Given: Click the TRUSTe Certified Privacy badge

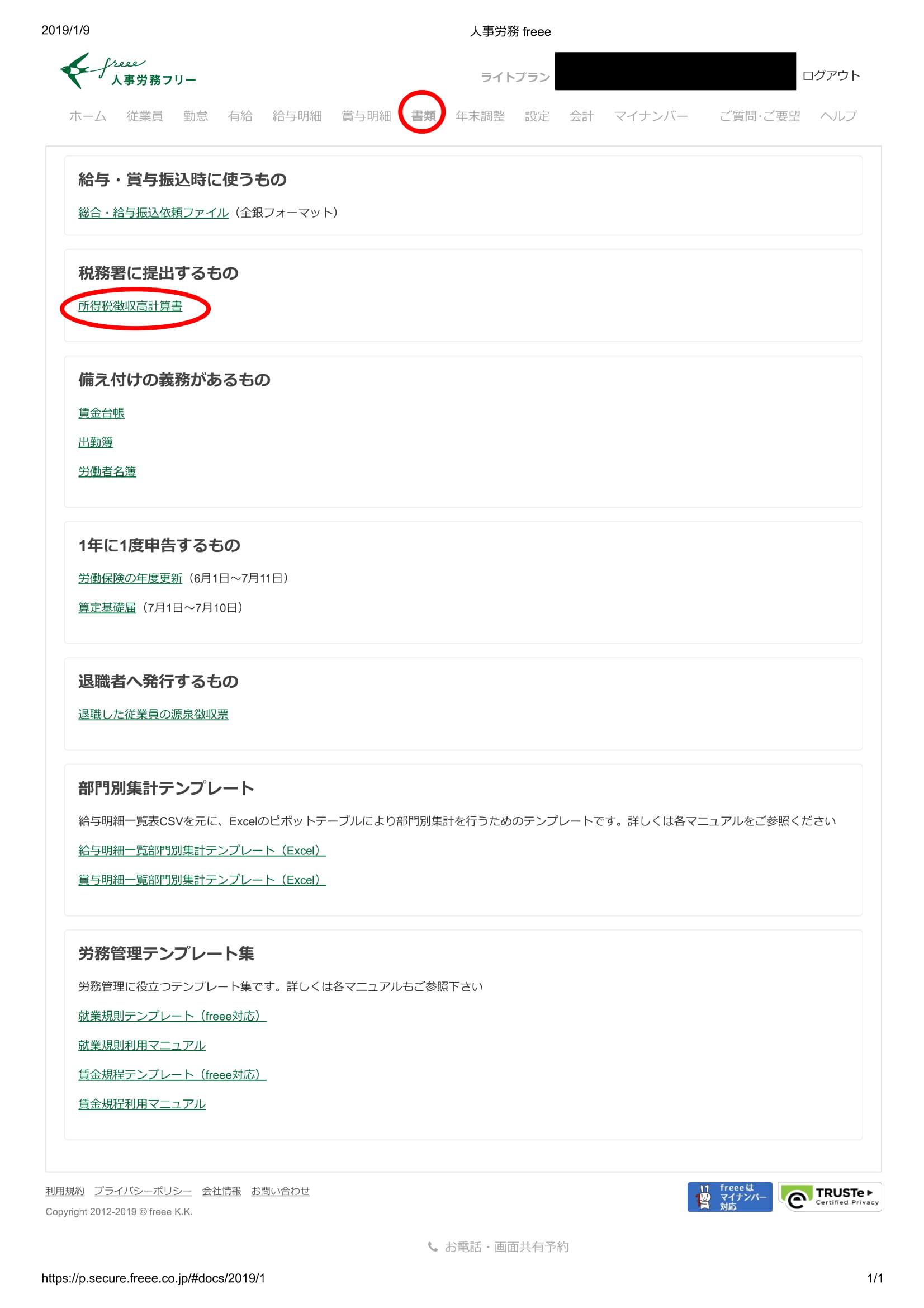Looking at the screenshot, I should coord(830,1196).
